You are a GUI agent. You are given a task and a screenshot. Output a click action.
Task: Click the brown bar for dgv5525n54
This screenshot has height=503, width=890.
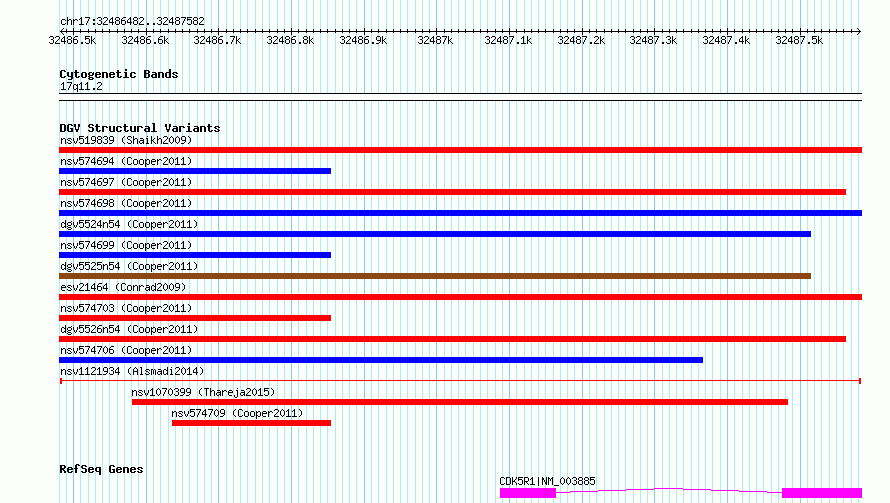click(x=435, y=276)
